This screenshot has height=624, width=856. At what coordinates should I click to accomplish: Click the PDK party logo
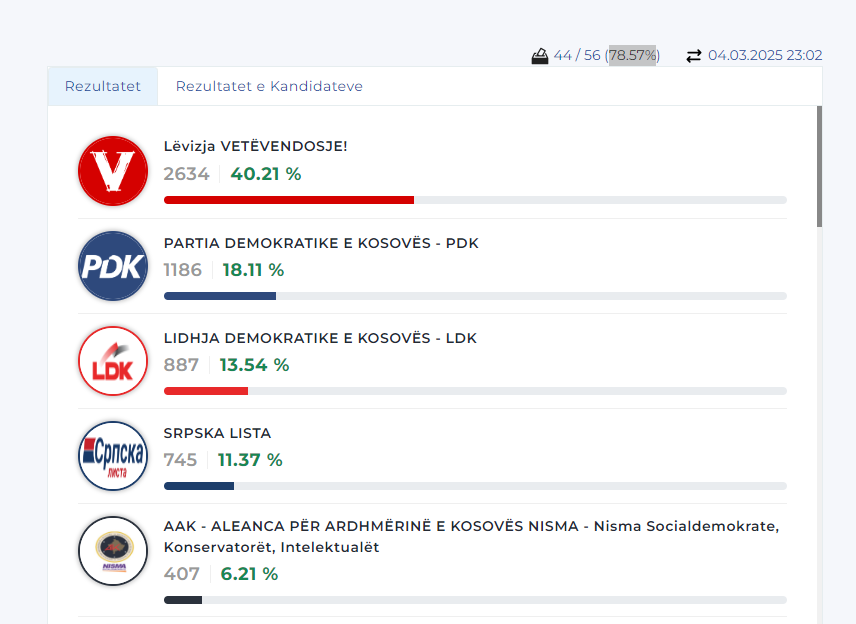113,266
